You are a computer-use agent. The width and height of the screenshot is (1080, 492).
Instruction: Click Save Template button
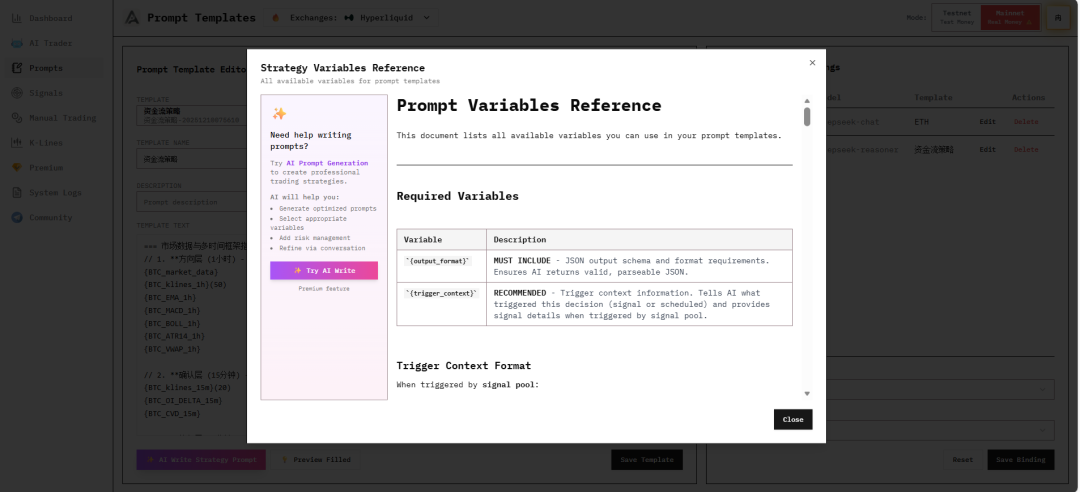647,460
